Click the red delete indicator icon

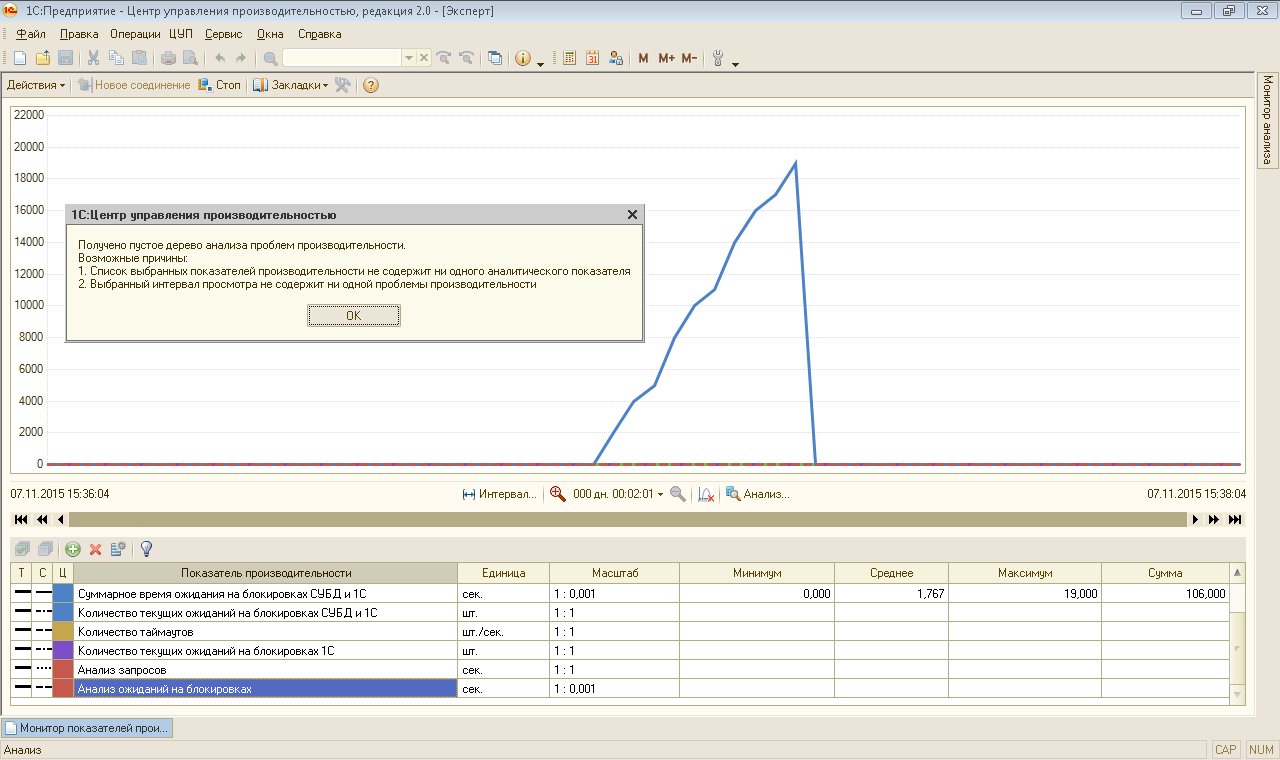(96, 549)
